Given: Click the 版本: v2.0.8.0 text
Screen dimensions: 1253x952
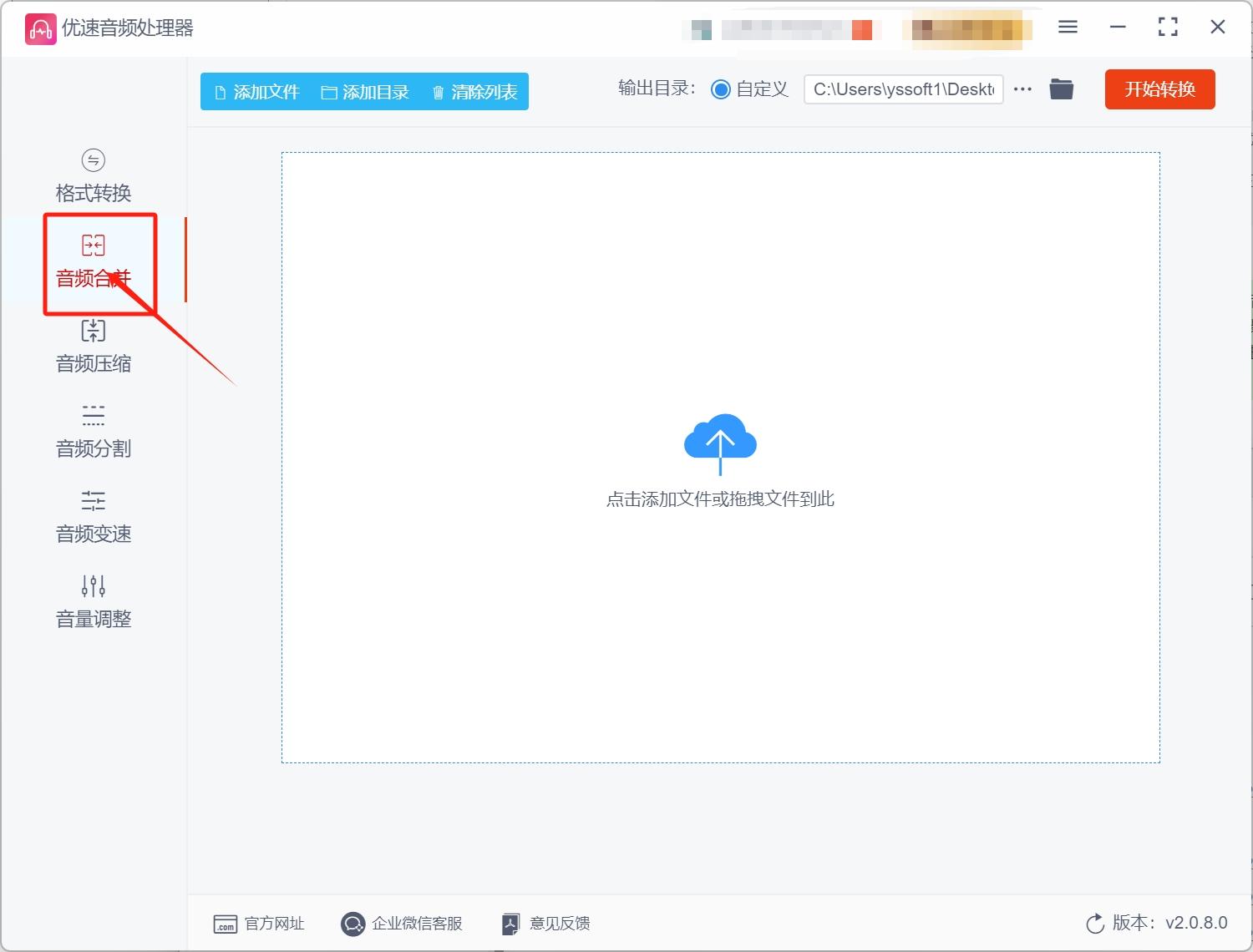Looking at the screenshot, I should click(x=1169, y=923).
